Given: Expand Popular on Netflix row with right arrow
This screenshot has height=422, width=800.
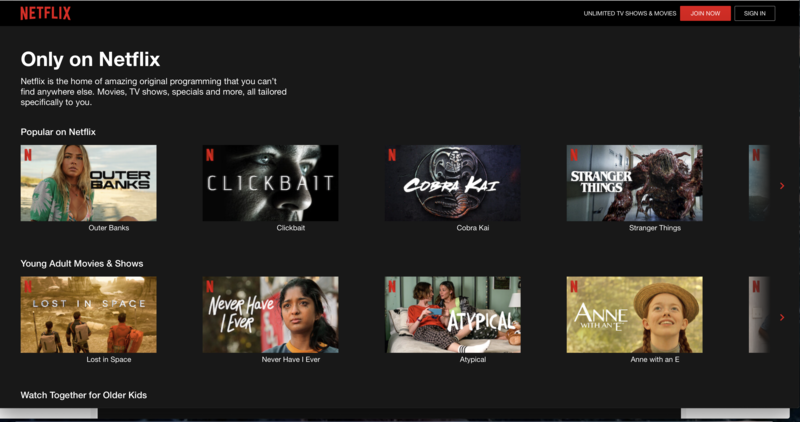Looking at the screenshot, I should pos(782,185).
